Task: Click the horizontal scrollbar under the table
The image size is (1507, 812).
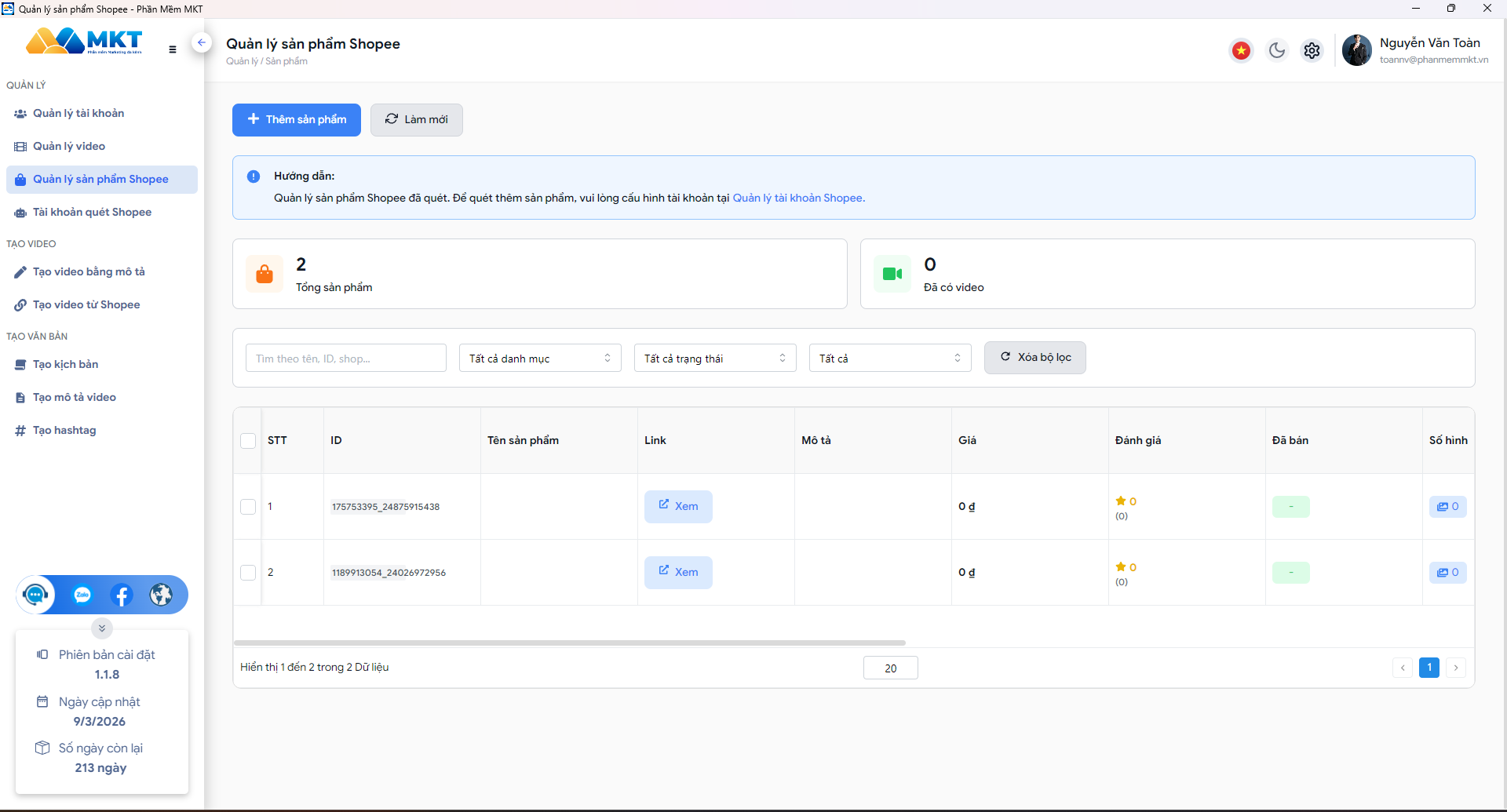Action: point(570,643)
